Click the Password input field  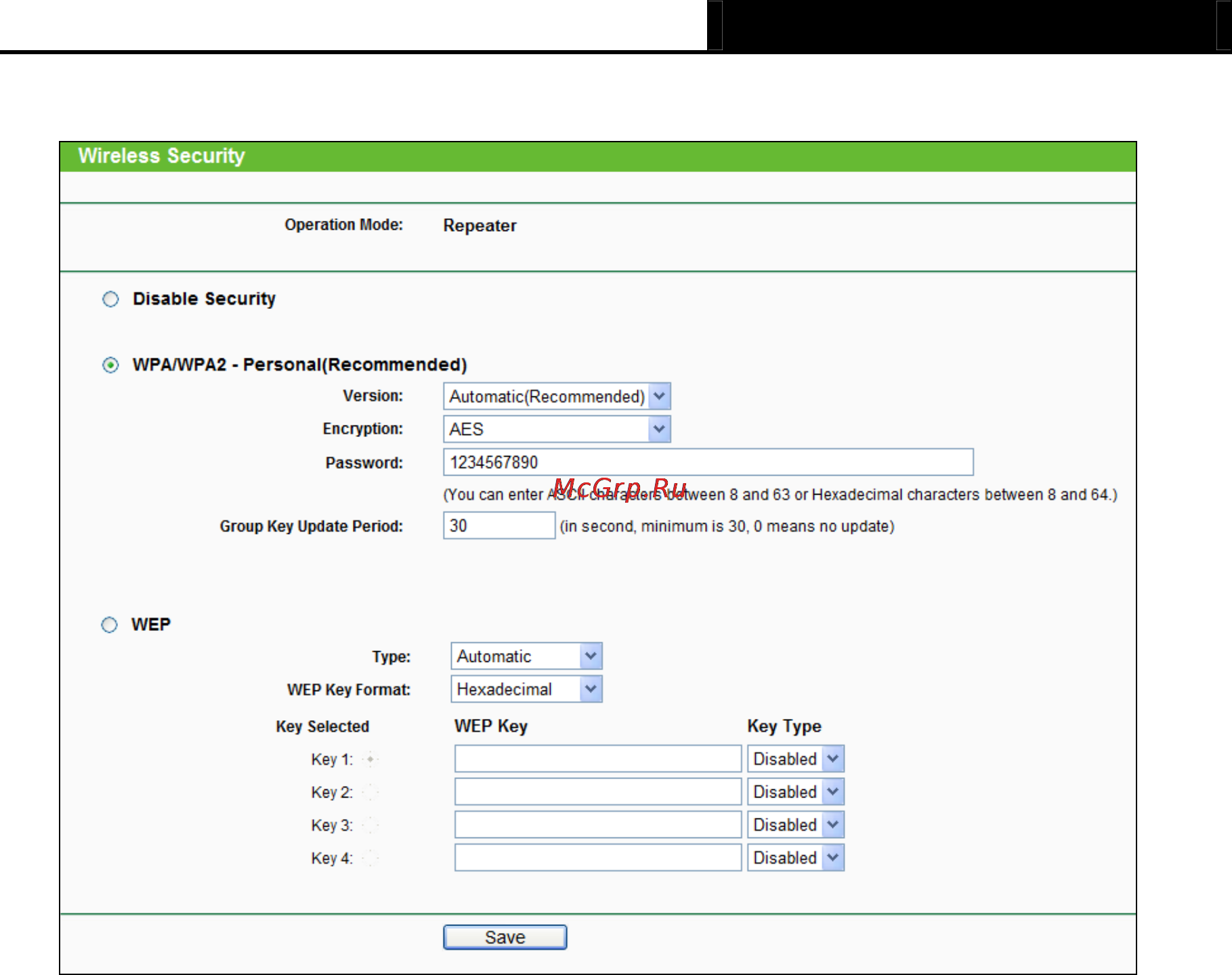[x=708, y=462]
